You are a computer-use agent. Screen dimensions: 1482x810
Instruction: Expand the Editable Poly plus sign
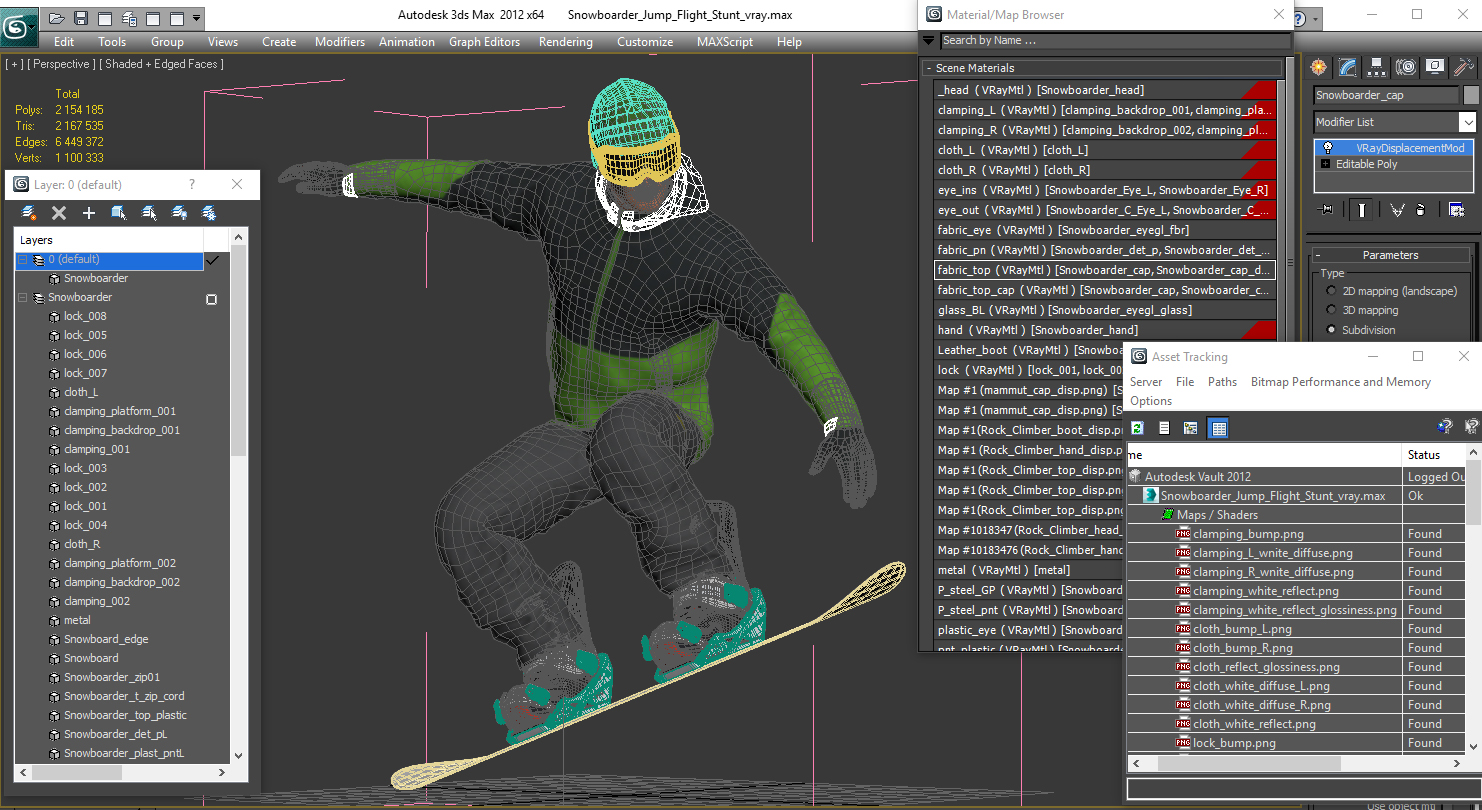(x=1326, y=164)
